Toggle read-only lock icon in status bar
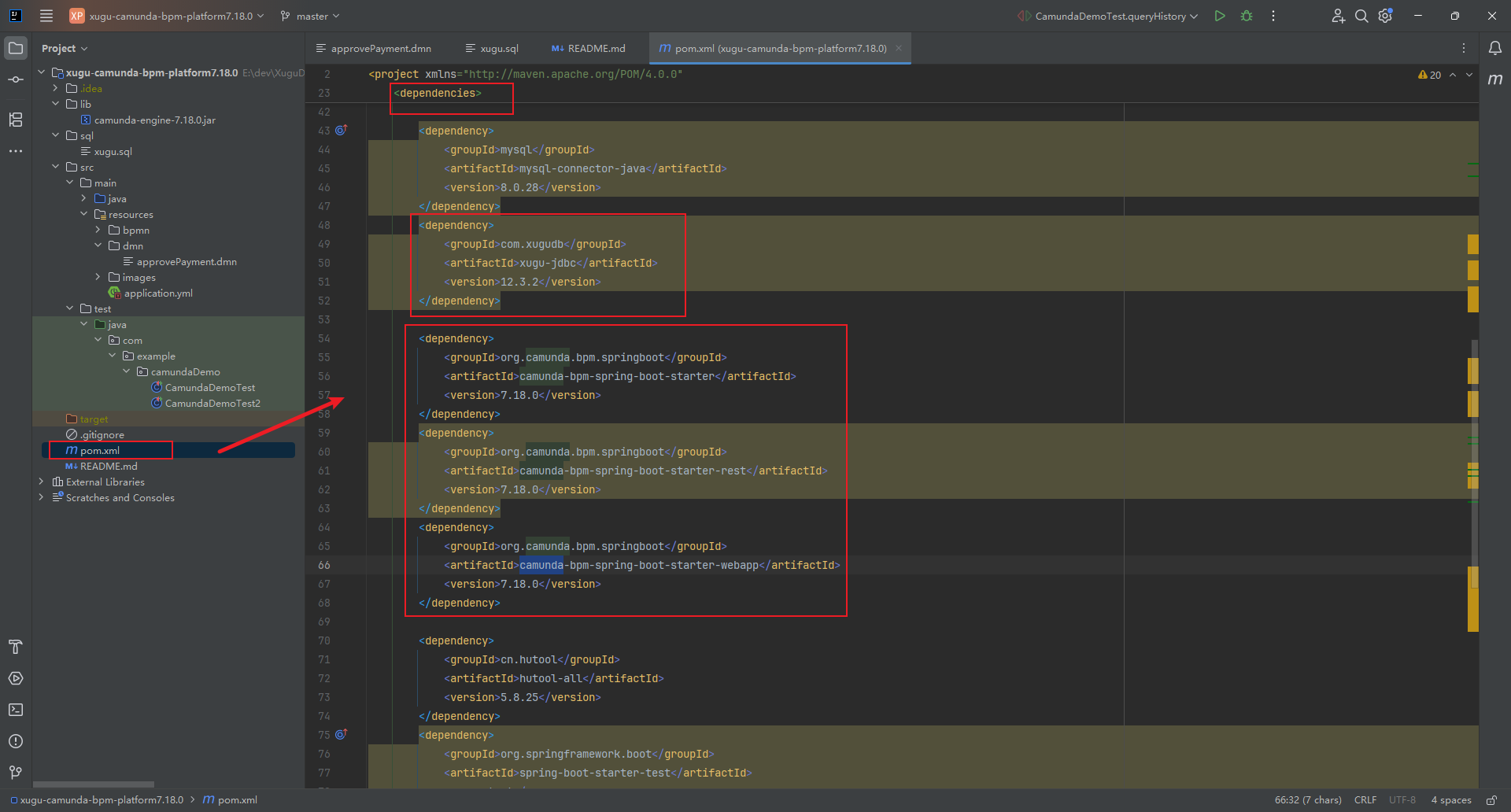This screenshot has width=1511, height=812. click(x=1491, y=799)
